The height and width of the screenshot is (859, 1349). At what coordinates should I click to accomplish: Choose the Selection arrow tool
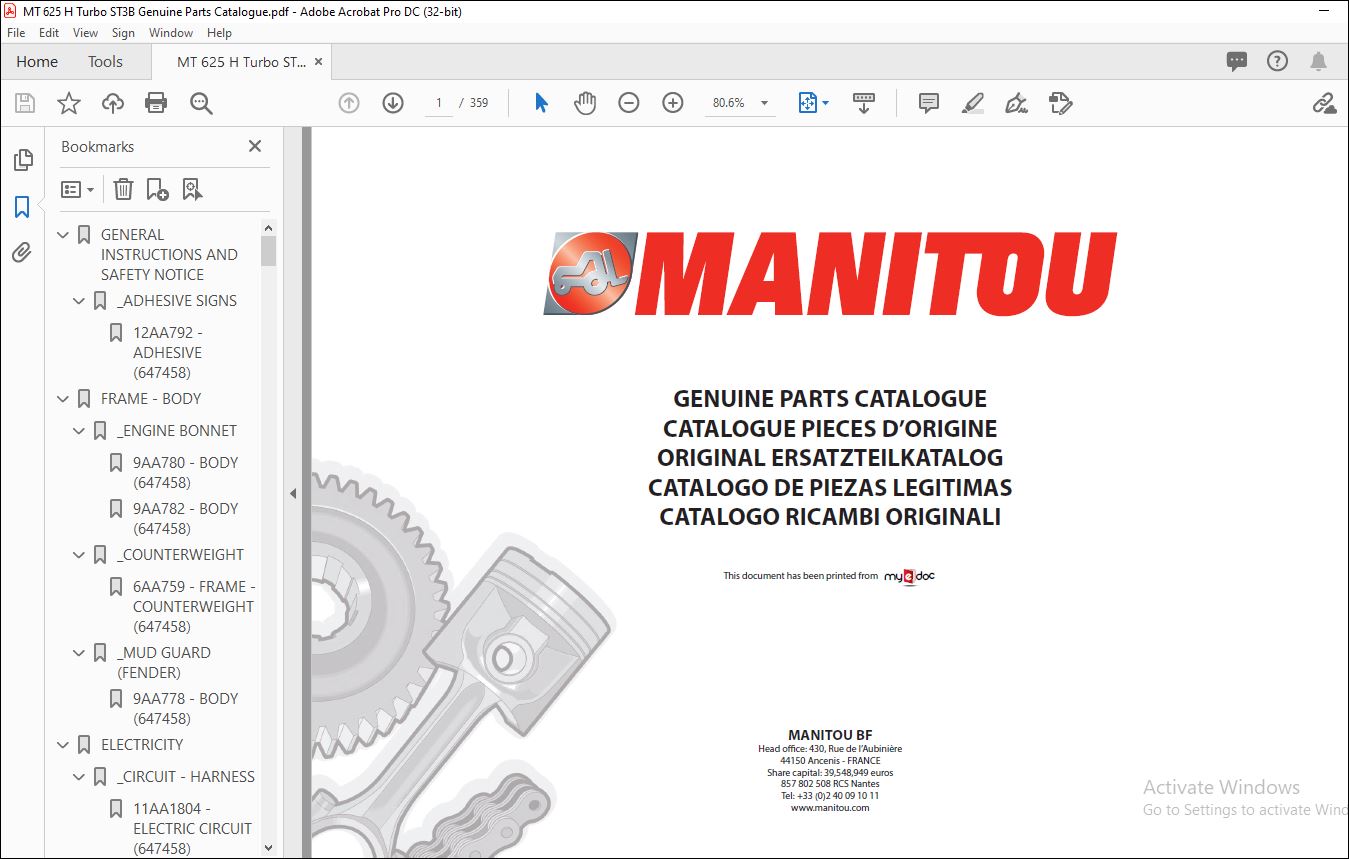[x=541, y=103]
